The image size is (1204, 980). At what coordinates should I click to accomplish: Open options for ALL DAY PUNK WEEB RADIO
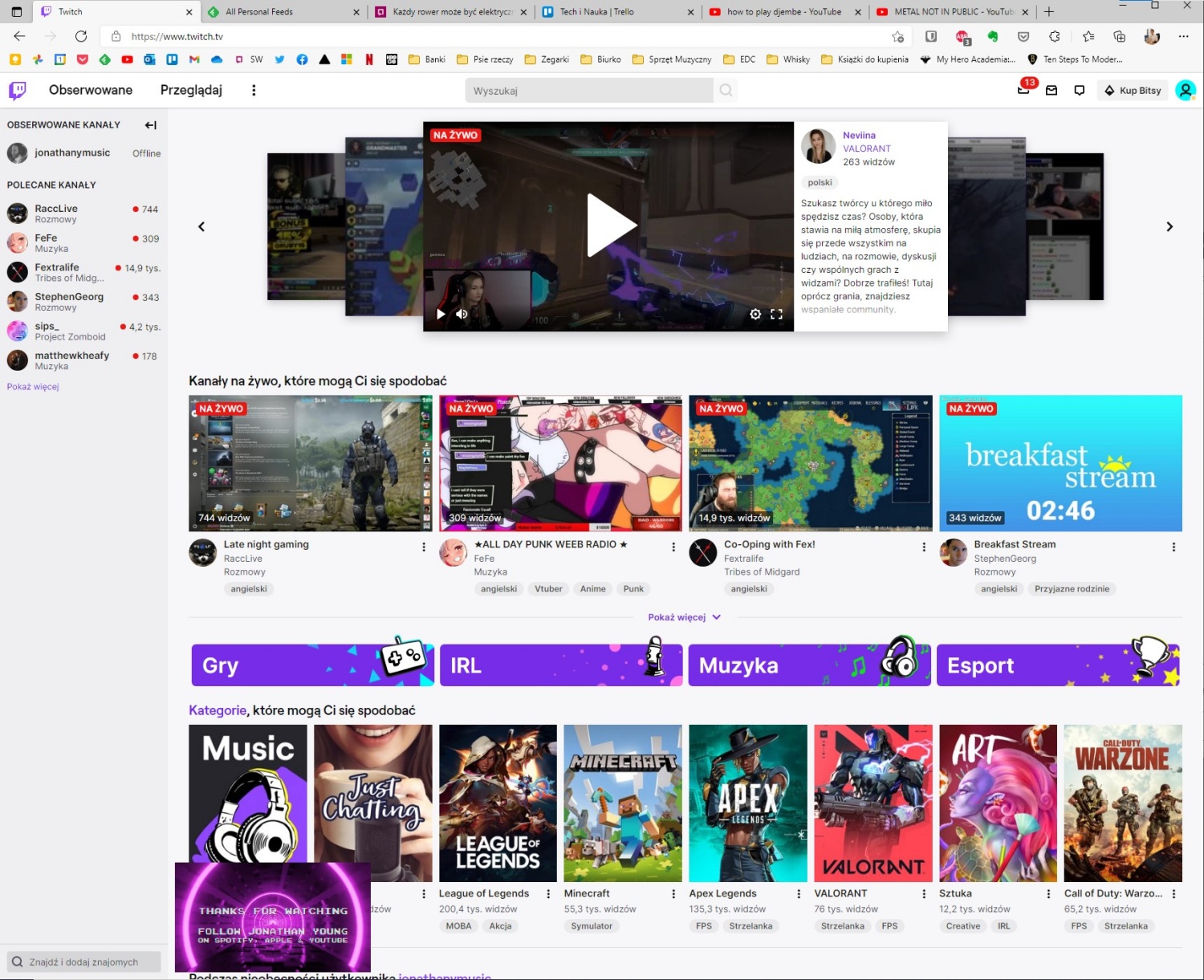[x=673, y=547]
